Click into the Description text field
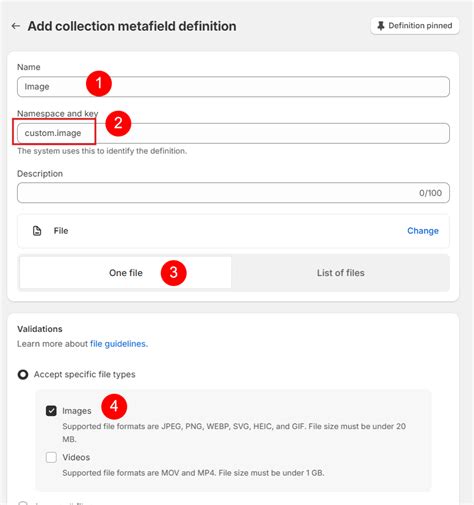474x505 pixels. [233, 193]
